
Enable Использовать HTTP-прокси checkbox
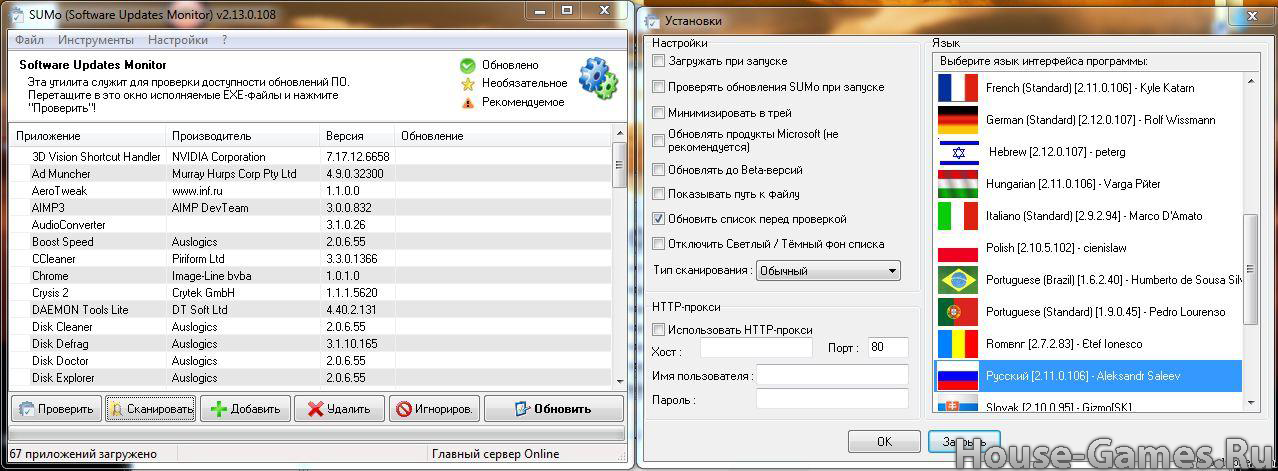click(658, 330)
